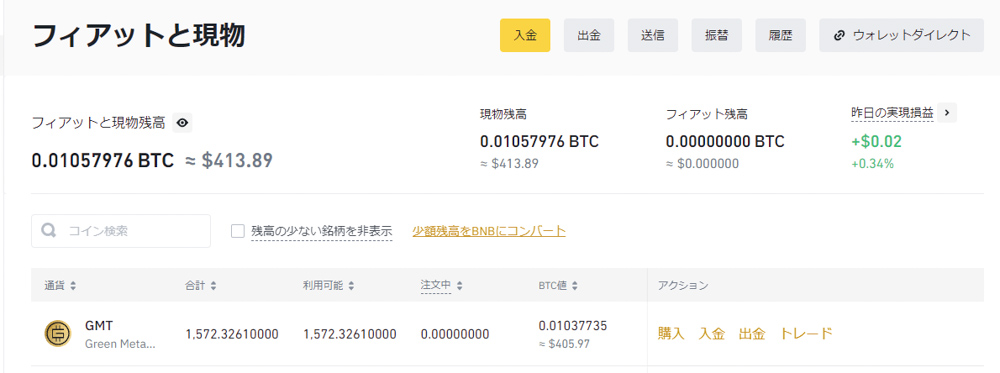The image size is (1000, 373).
Task: Click the 昨日の実現損益 label
Action: click(892, 113)
